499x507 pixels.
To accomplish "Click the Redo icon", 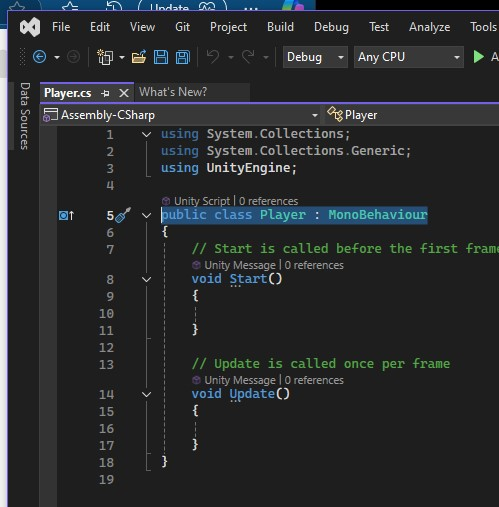I will (x=248, y=57).
